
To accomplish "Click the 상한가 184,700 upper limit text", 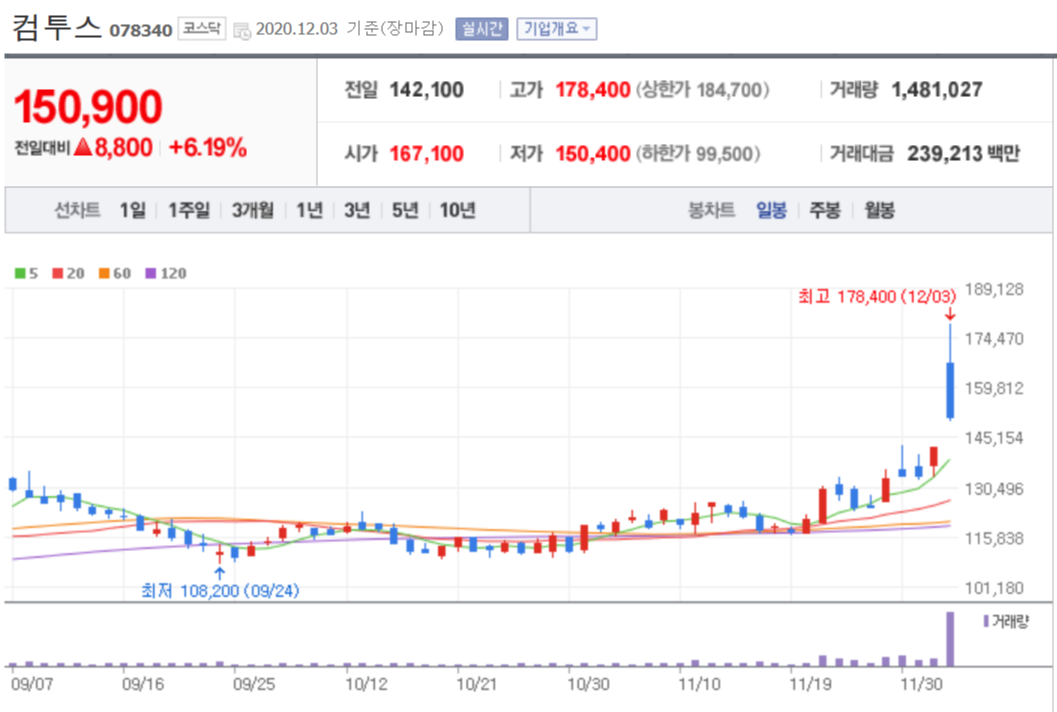I will tap(702, 90).
